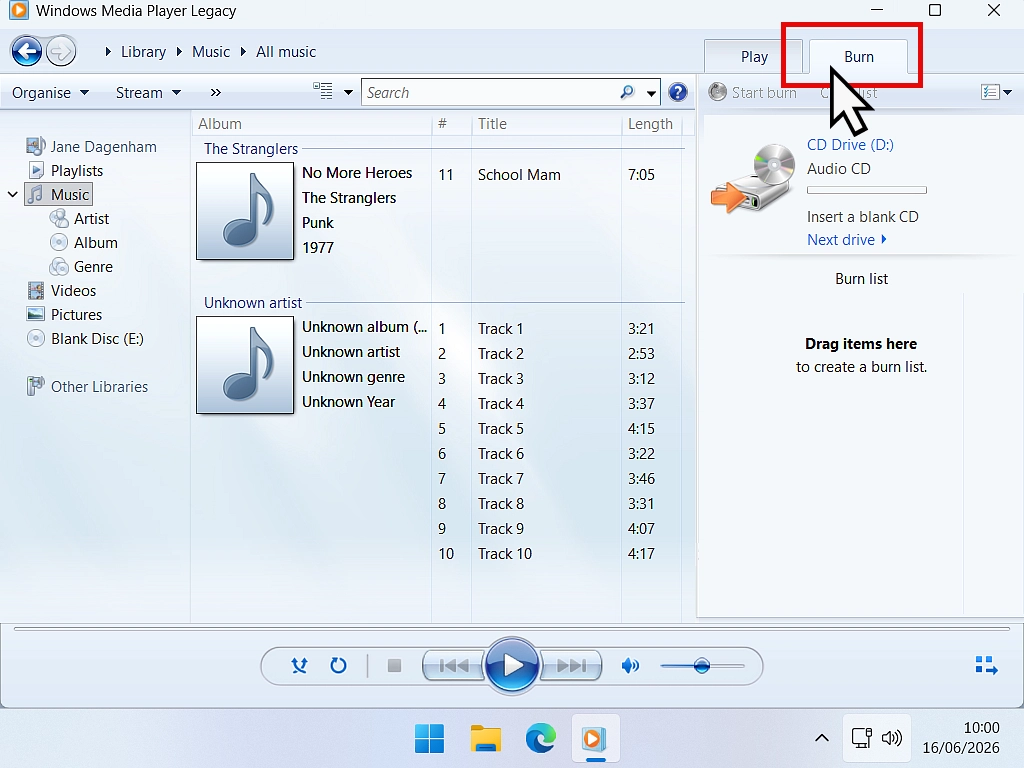The height and width of the screenshot is (768, 1024).
Task: Sort by the Length column header
Action: coord(650,124)
